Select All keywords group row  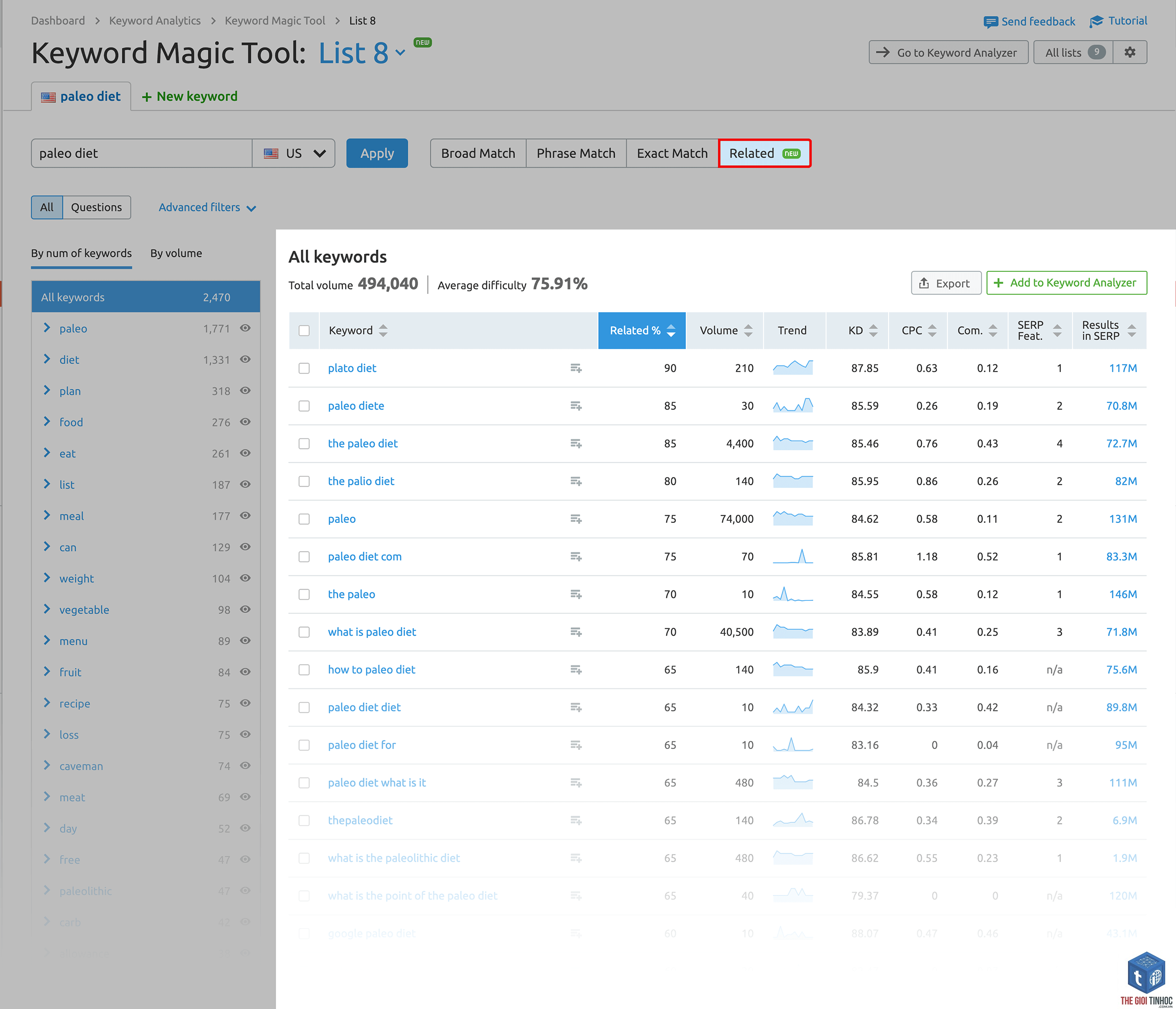(x=146, y=297)
